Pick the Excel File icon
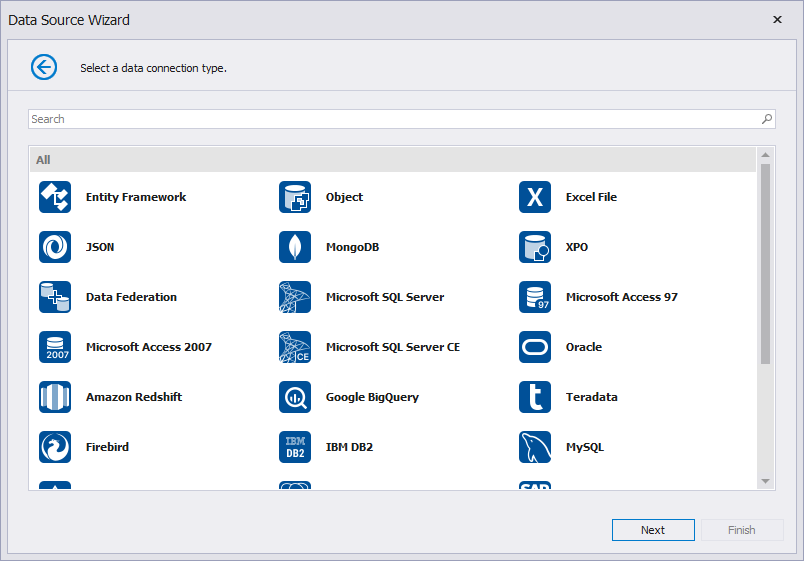 (x=535, y=197)
